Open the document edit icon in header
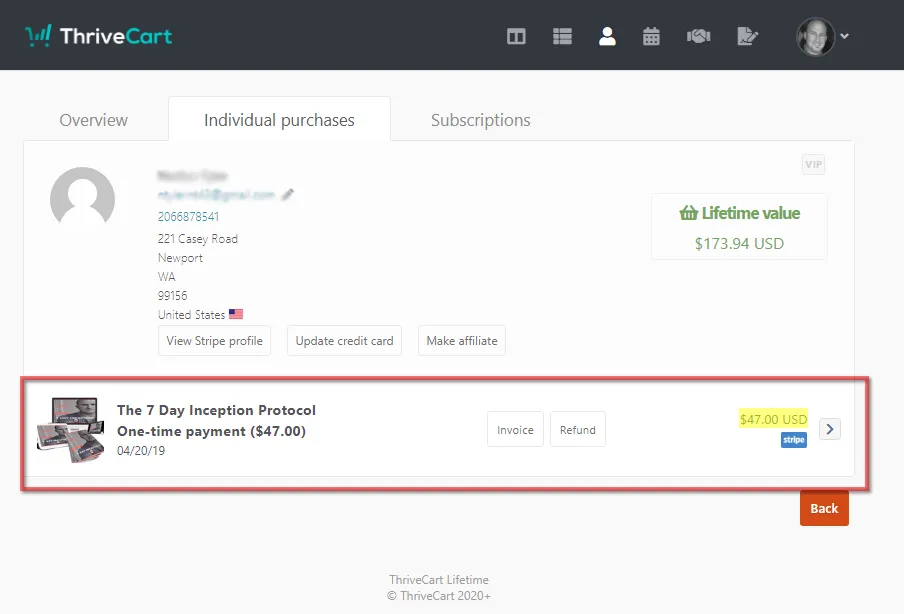Viewport: 904px width, 614px height. click(x=748, y=36)
